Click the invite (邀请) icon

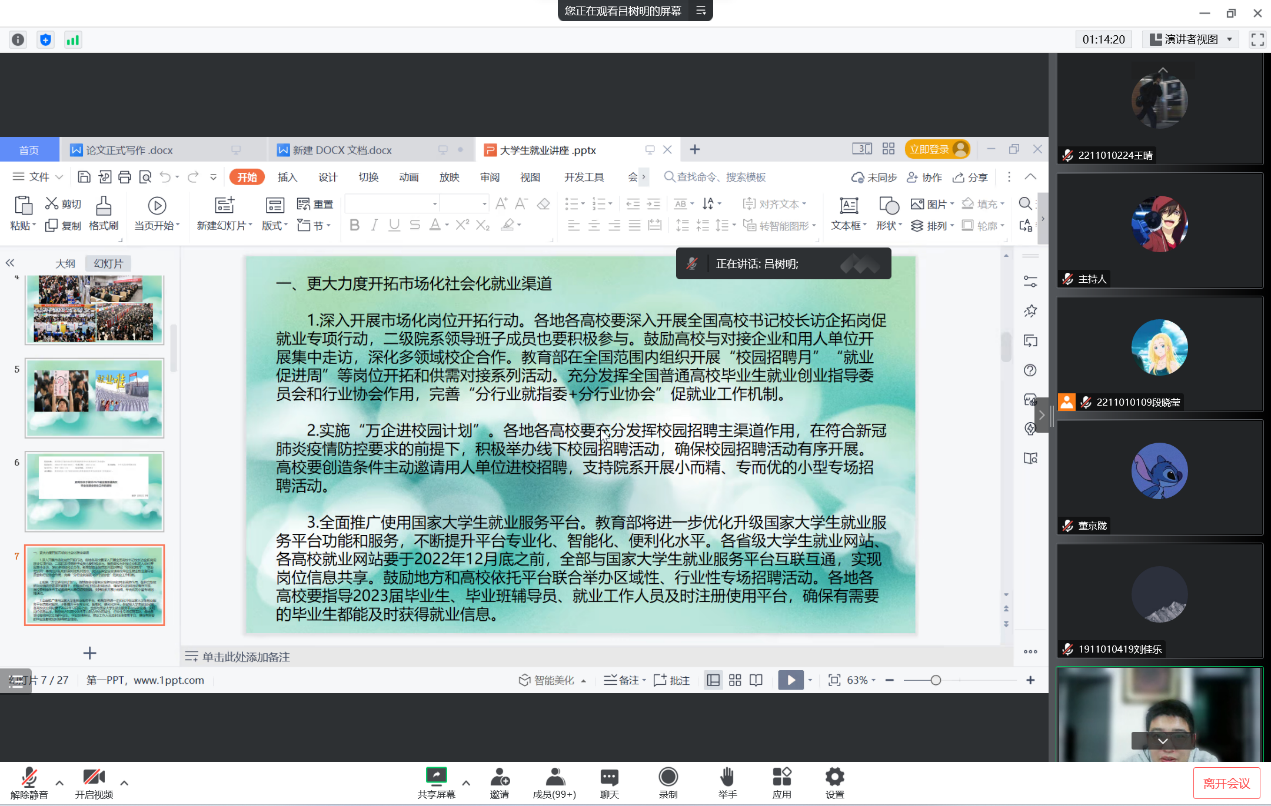point(499,780)
